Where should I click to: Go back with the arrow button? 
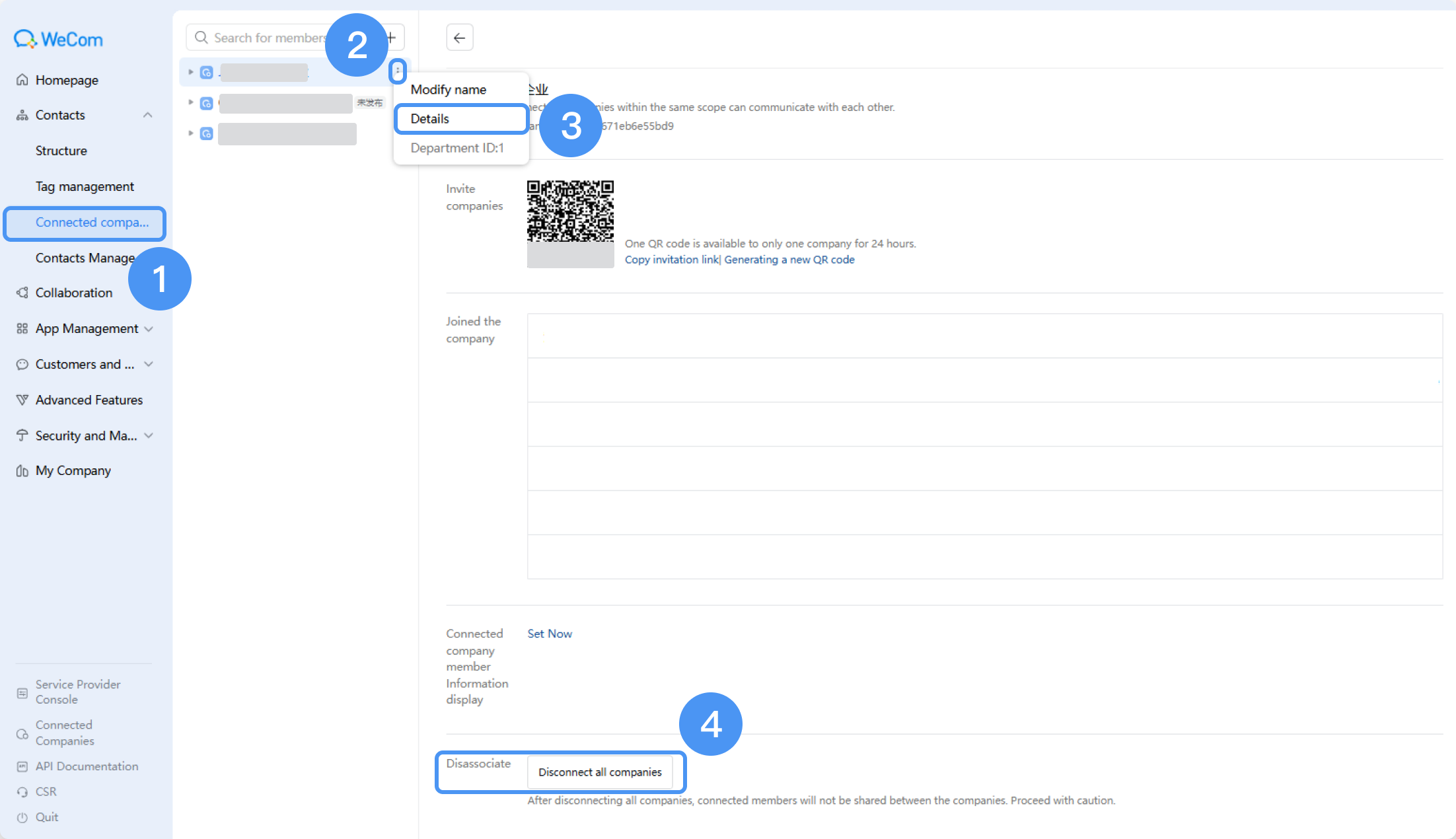point(460,38)
